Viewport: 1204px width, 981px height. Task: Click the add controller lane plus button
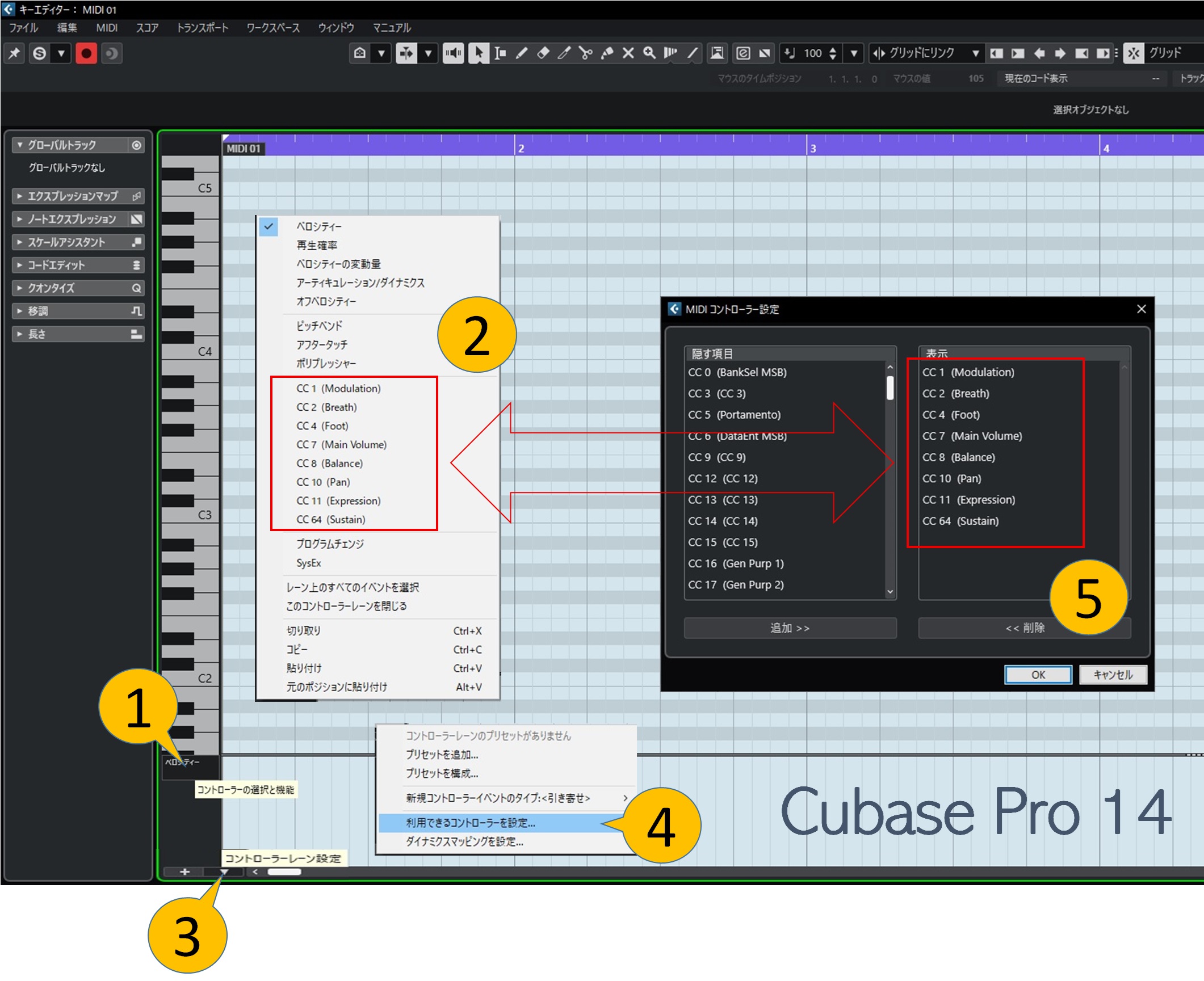point(184,872)
